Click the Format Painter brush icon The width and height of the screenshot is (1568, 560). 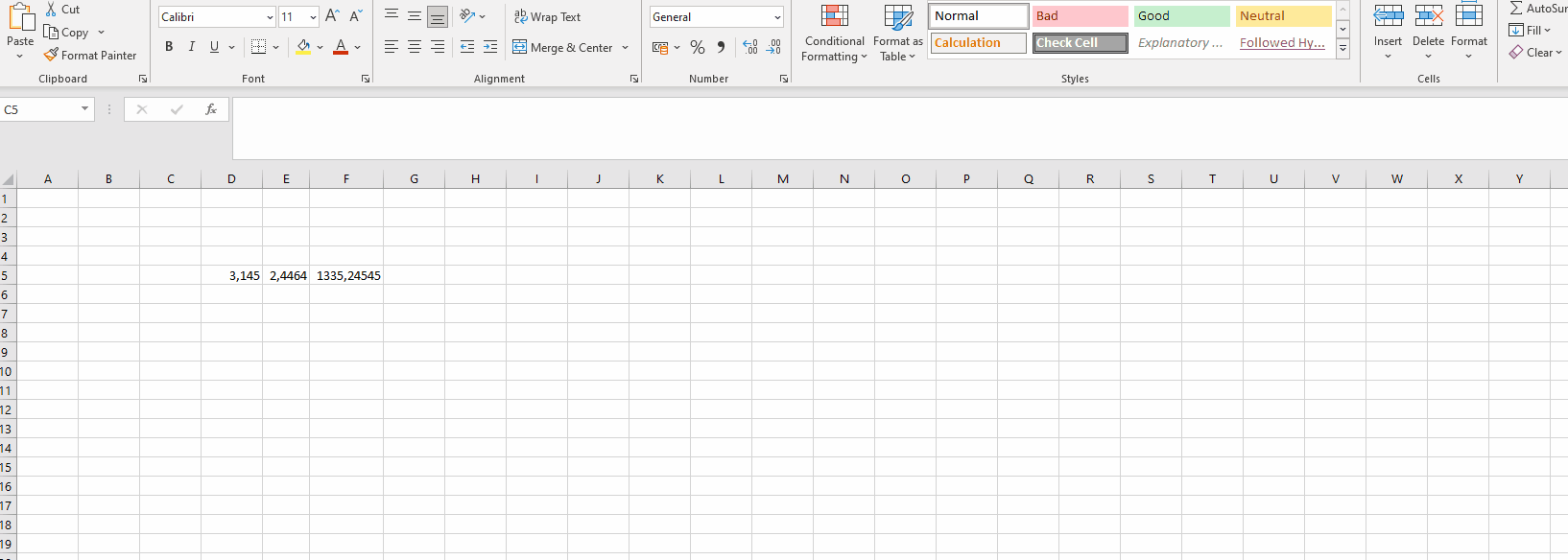[51, 56]
